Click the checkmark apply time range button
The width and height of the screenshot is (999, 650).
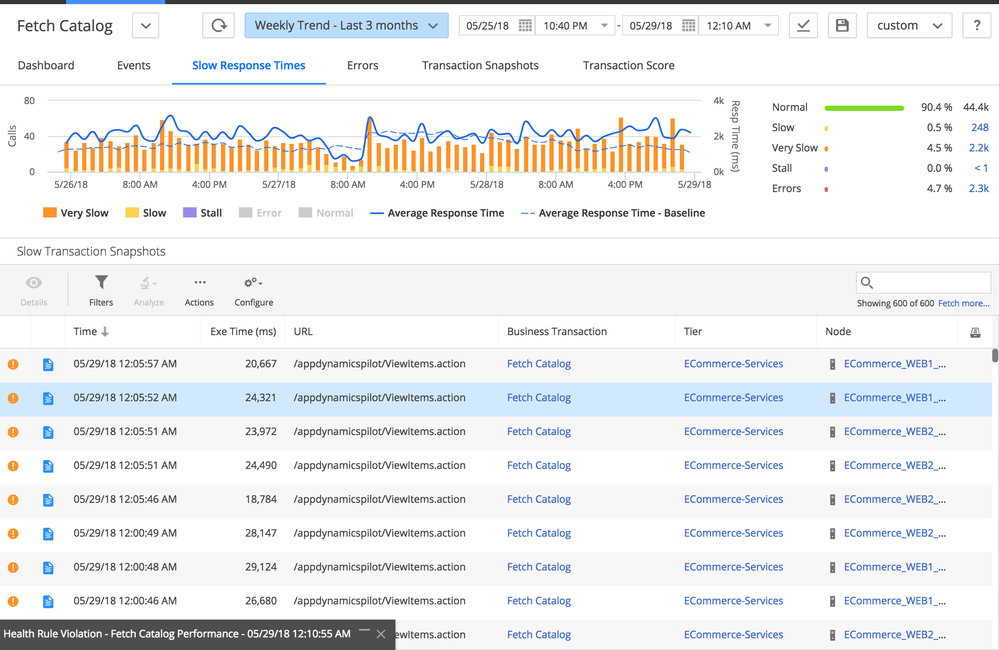coord(803,25)
